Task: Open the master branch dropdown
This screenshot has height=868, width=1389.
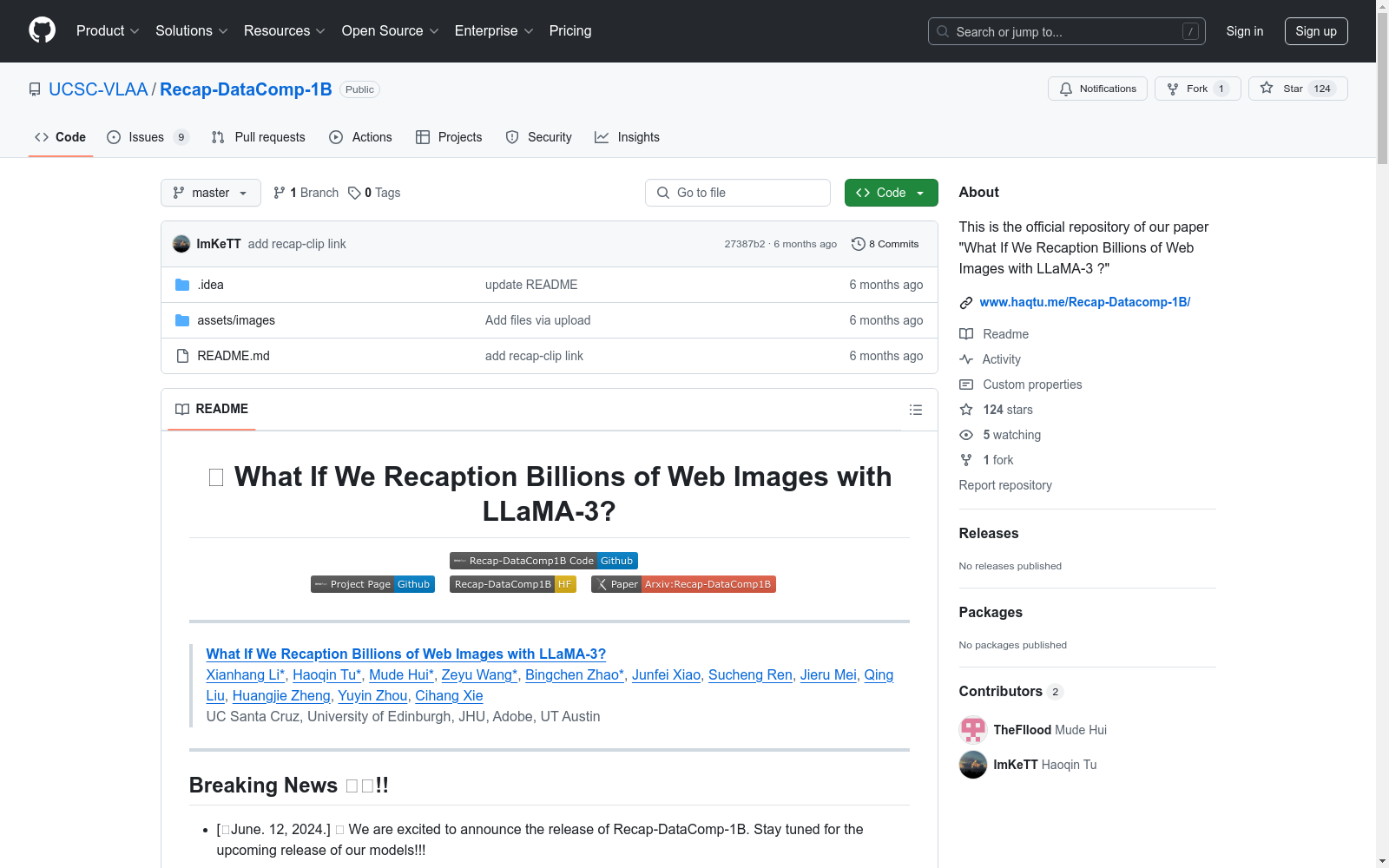Action: pos(211,193)
